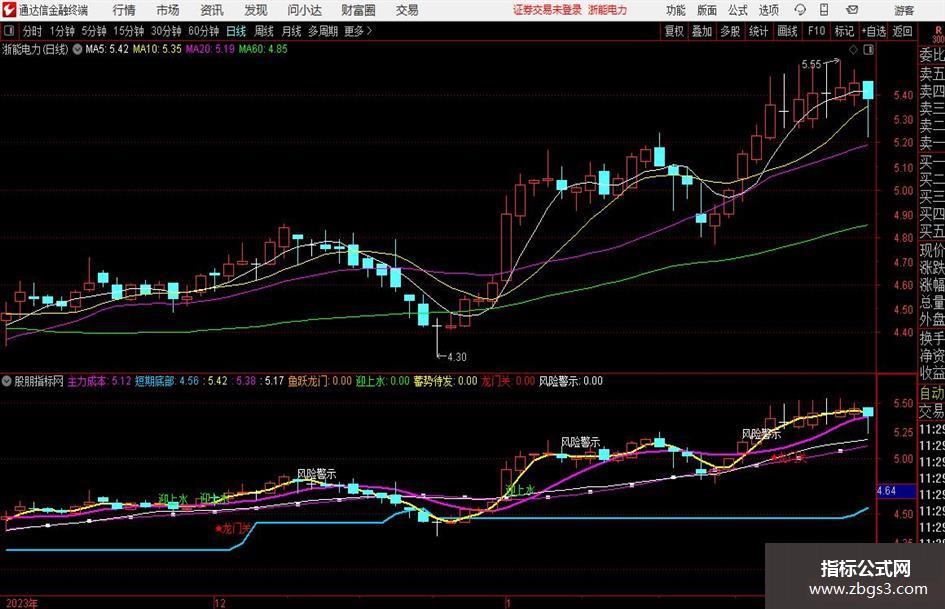This screenshot has width=945, height=609.
Task: Click the 标记 mark toolbar button
Action: (844, 31)
